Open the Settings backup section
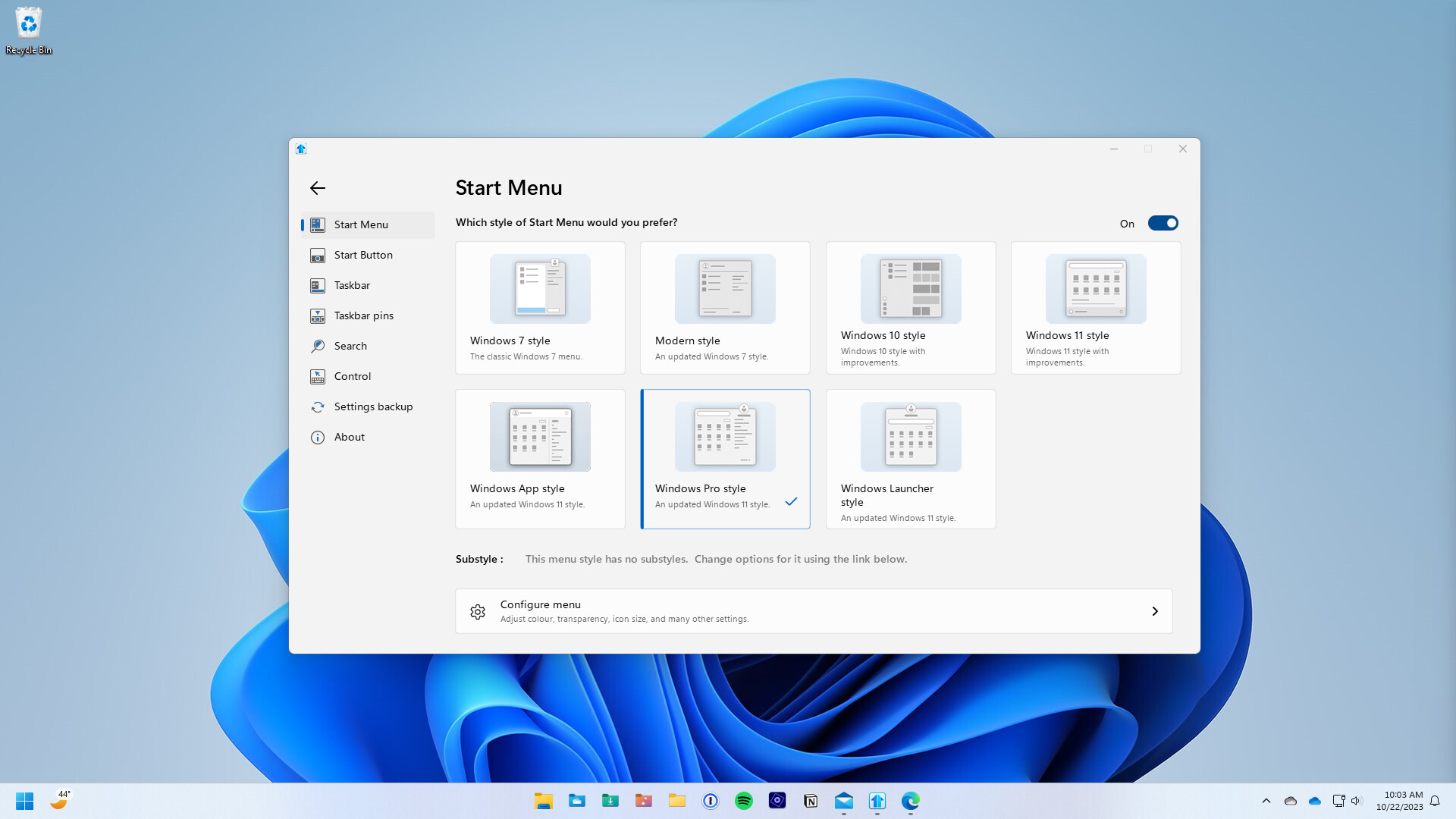The width and height of the screenshot is (1456, 819). click(373, 406)
